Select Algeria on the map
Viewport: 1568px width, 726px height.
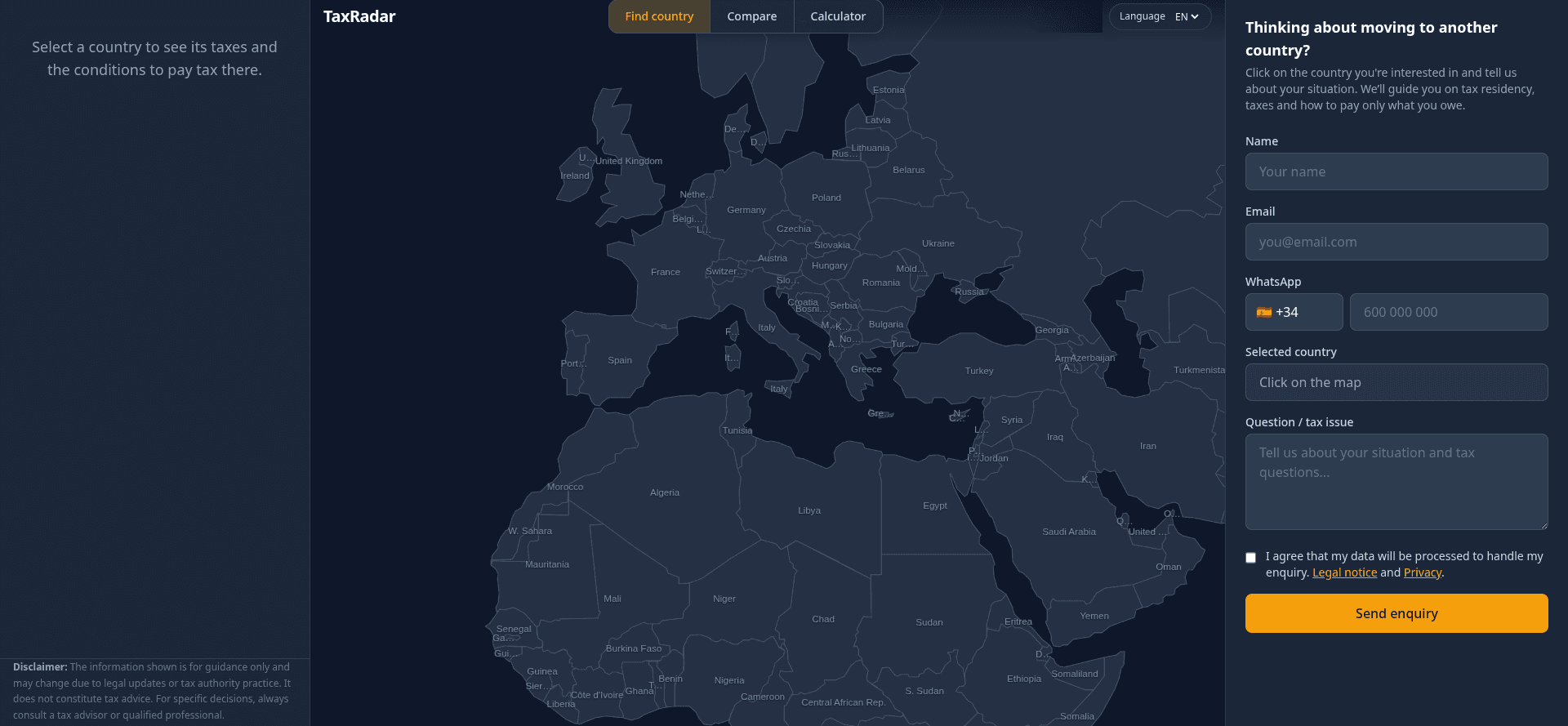tap(665, 492)
